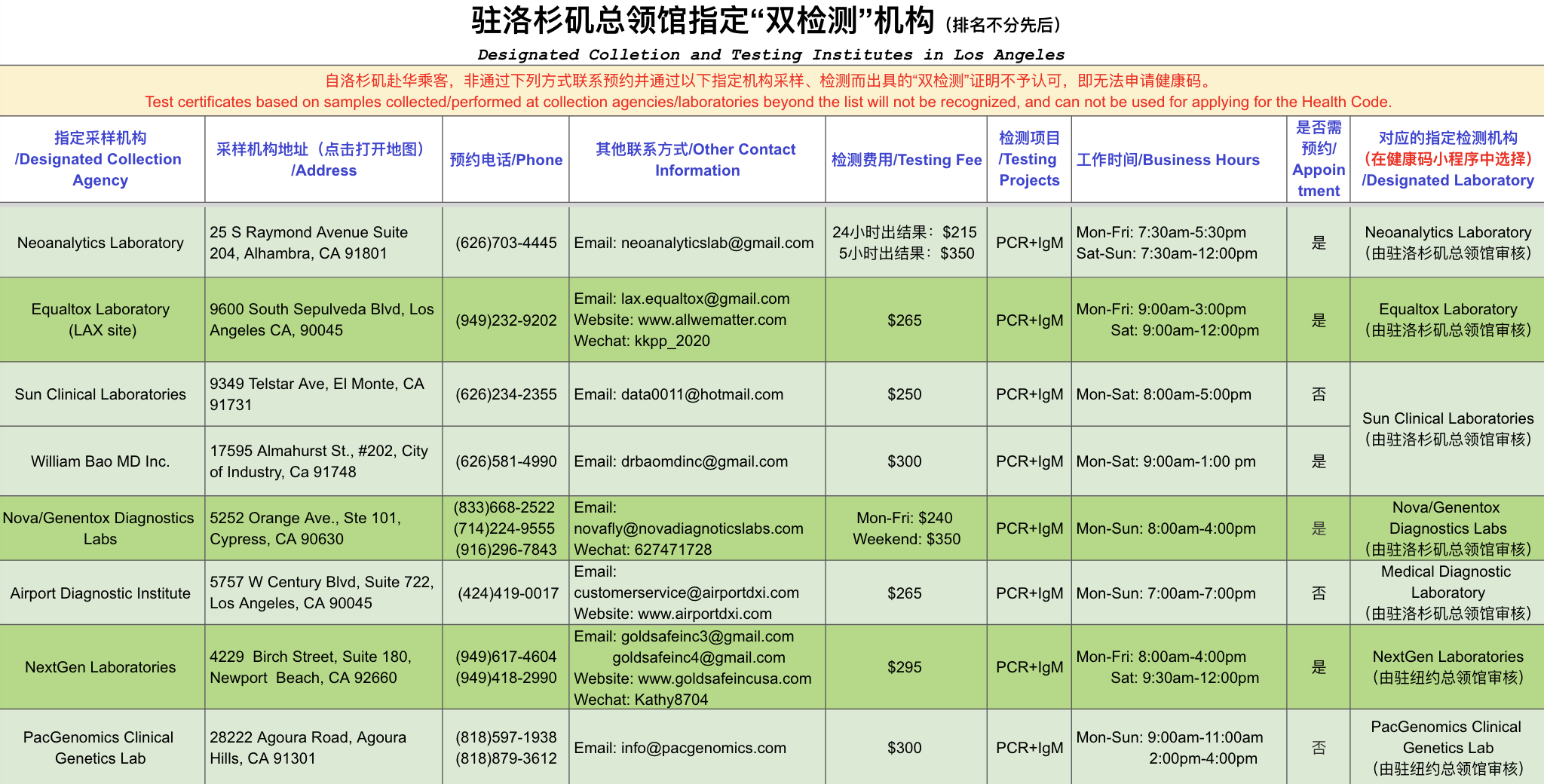This screenshot has height=784, width=1544.
Task: Click the Weekend: $350 fee line
Action: pyautogui.click(x=907, y=539)
